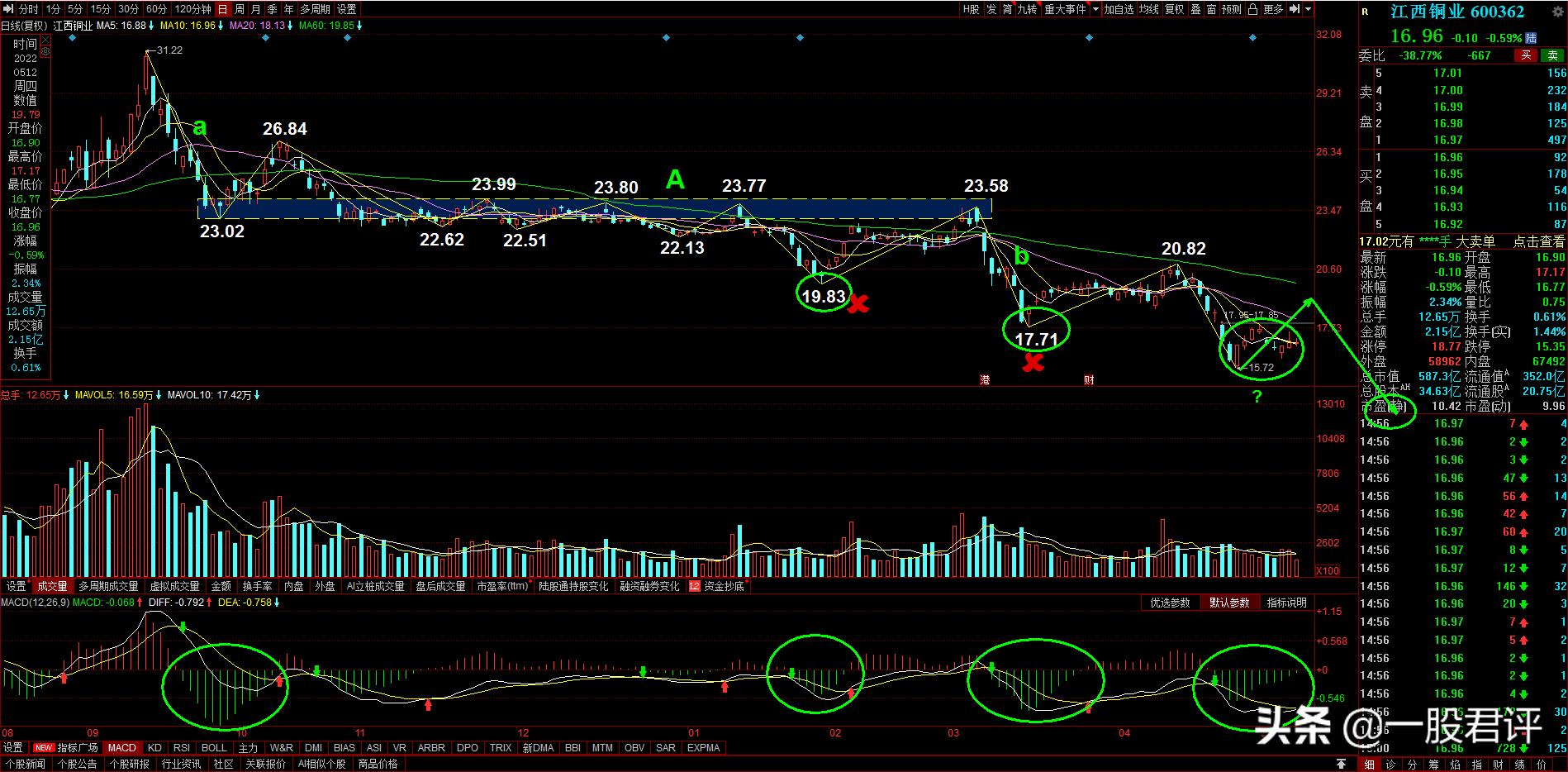The width and height of the screenshot is (1568, 772).
Task: Click the green 卖 sell button
Action: tap(1552, 55)
